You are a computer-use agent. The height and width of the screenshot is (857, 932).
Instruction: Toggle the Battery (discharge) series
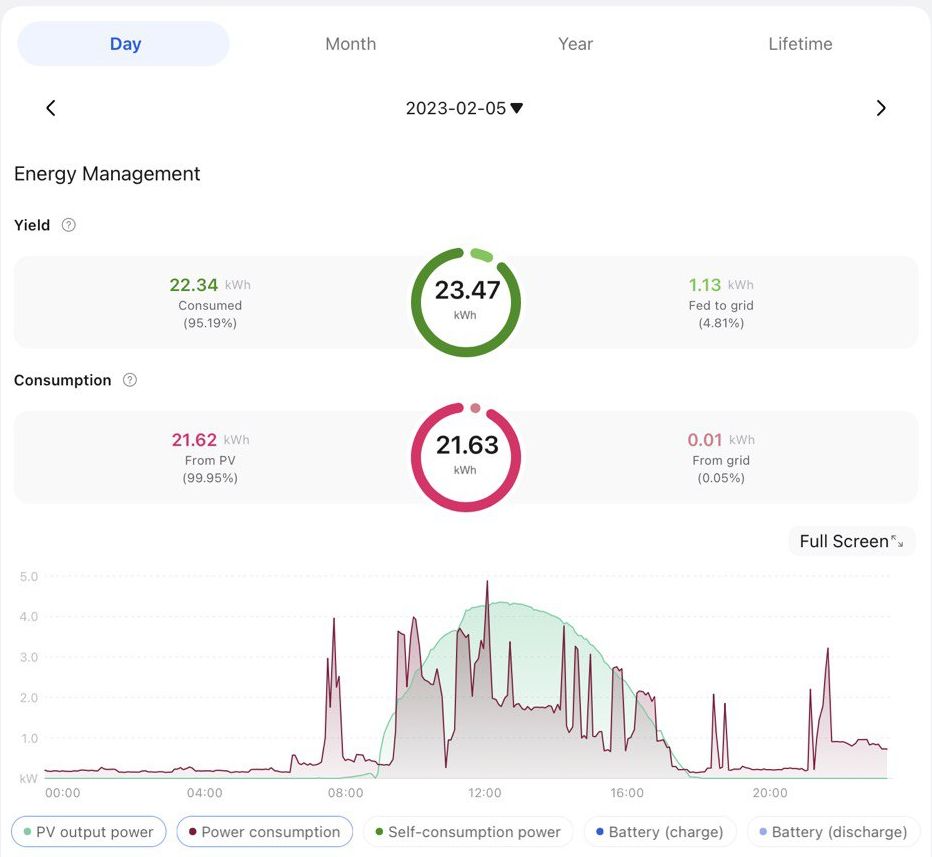coord(833,832)
